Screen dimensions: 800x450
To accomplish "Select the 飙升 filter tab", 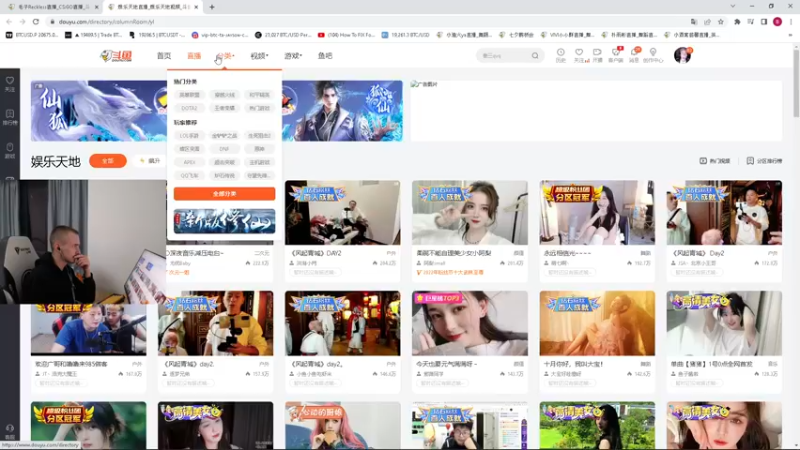I will pos(150,161).
